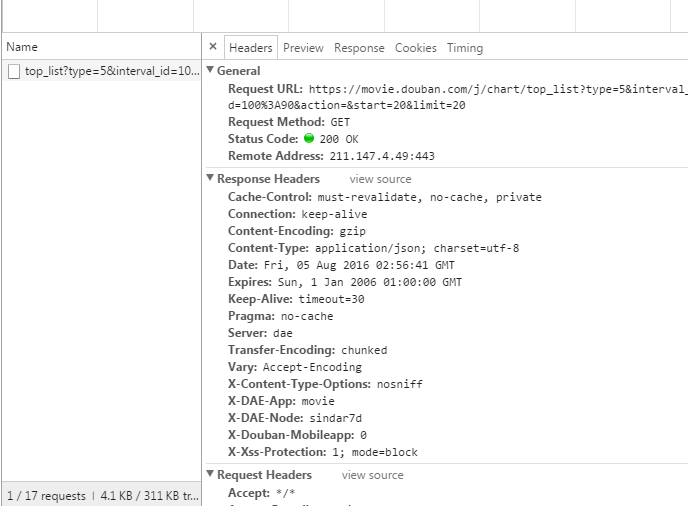
Task: Open the Preview tab
Action: 303,48
